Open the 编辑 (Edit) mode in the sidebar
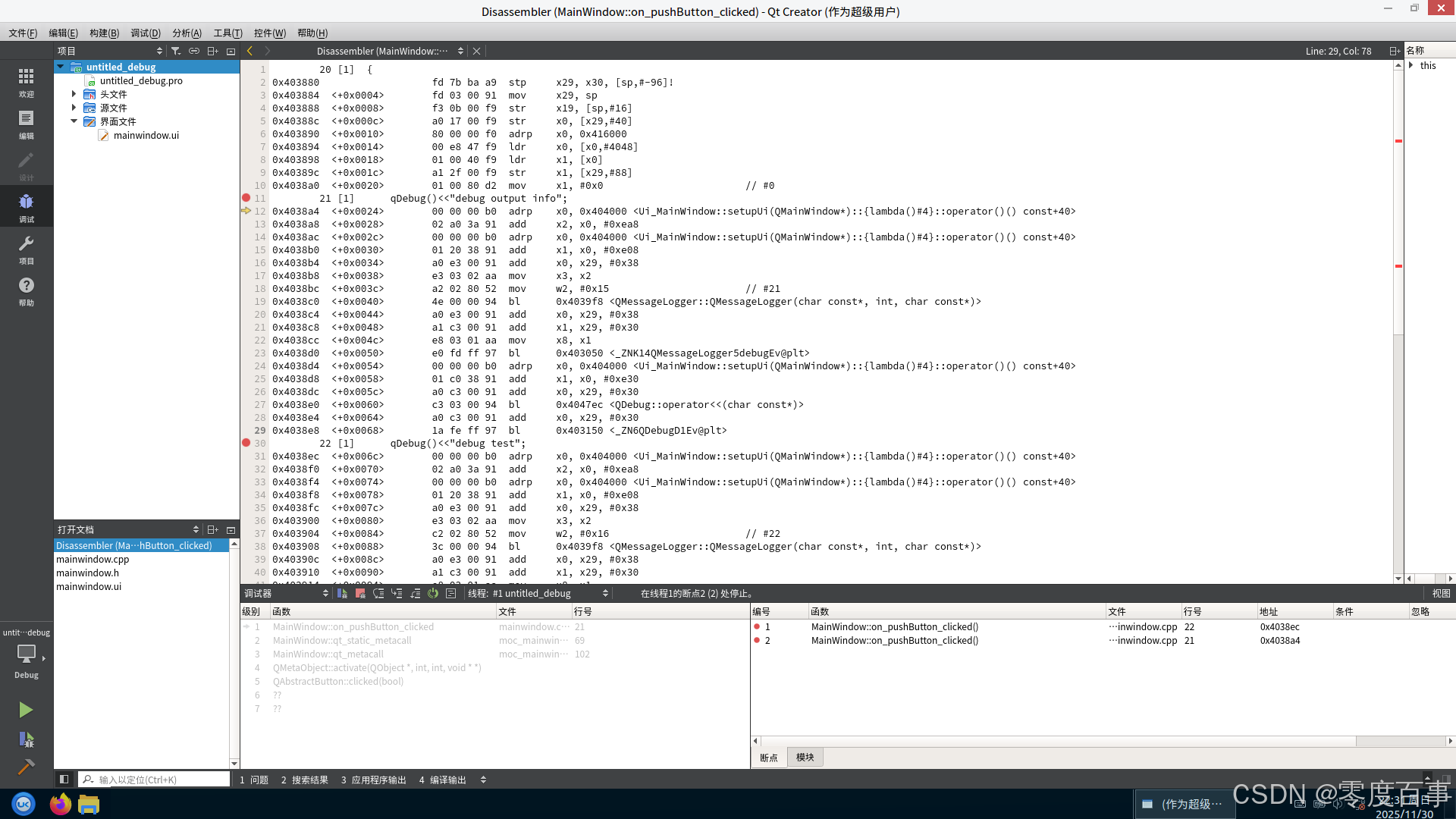1456x819 pixels. point(26,124)
